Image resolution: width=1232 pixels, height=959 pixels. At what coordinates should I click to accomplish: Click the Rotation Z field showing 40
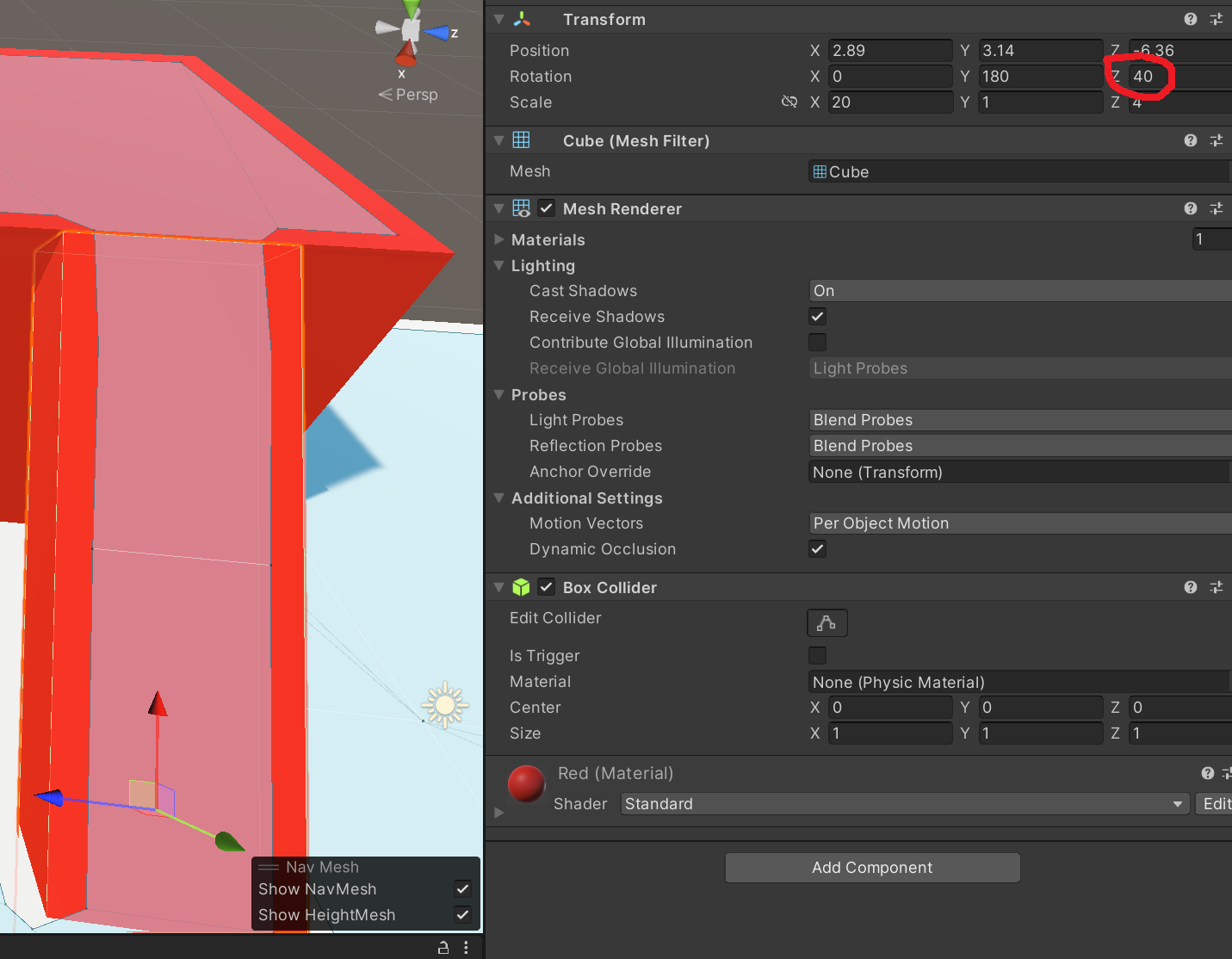coord(1180,77)
